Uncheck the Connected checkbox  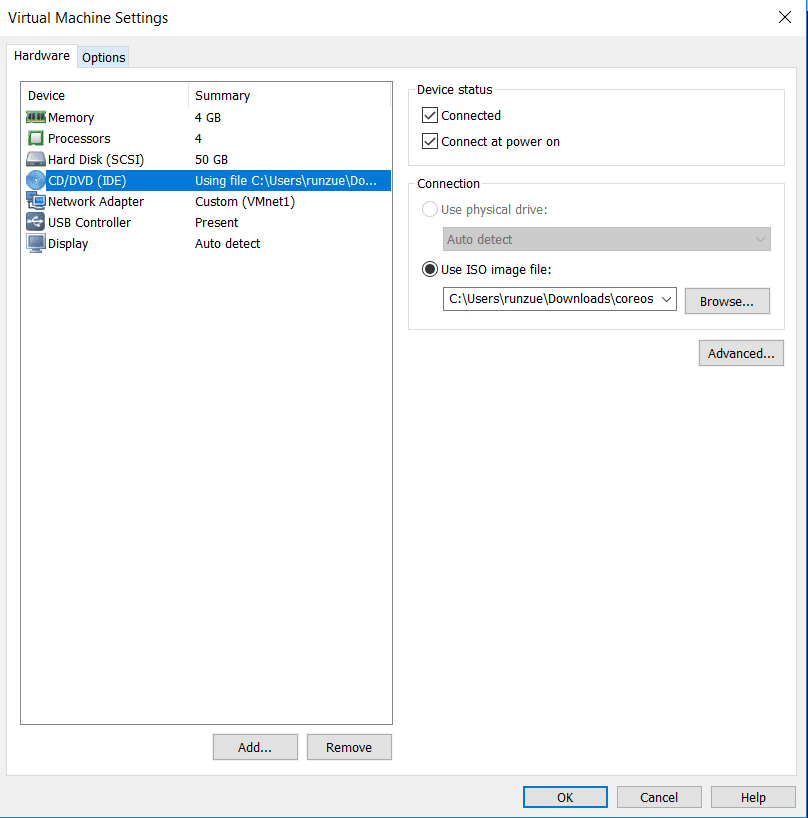click(x=429, y=115)
